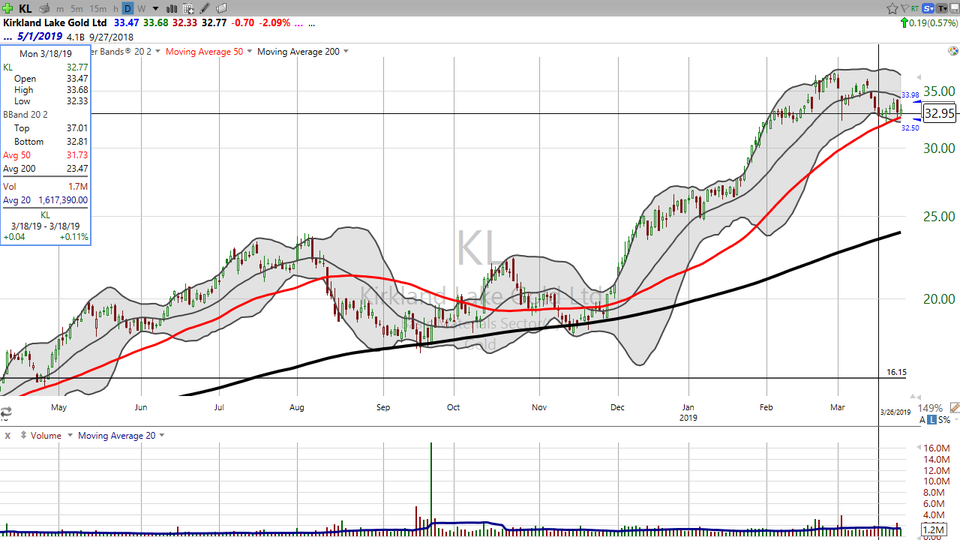960x540 pixels.
Task: Open the blue S dropdown button
Action: pos(928,8)
